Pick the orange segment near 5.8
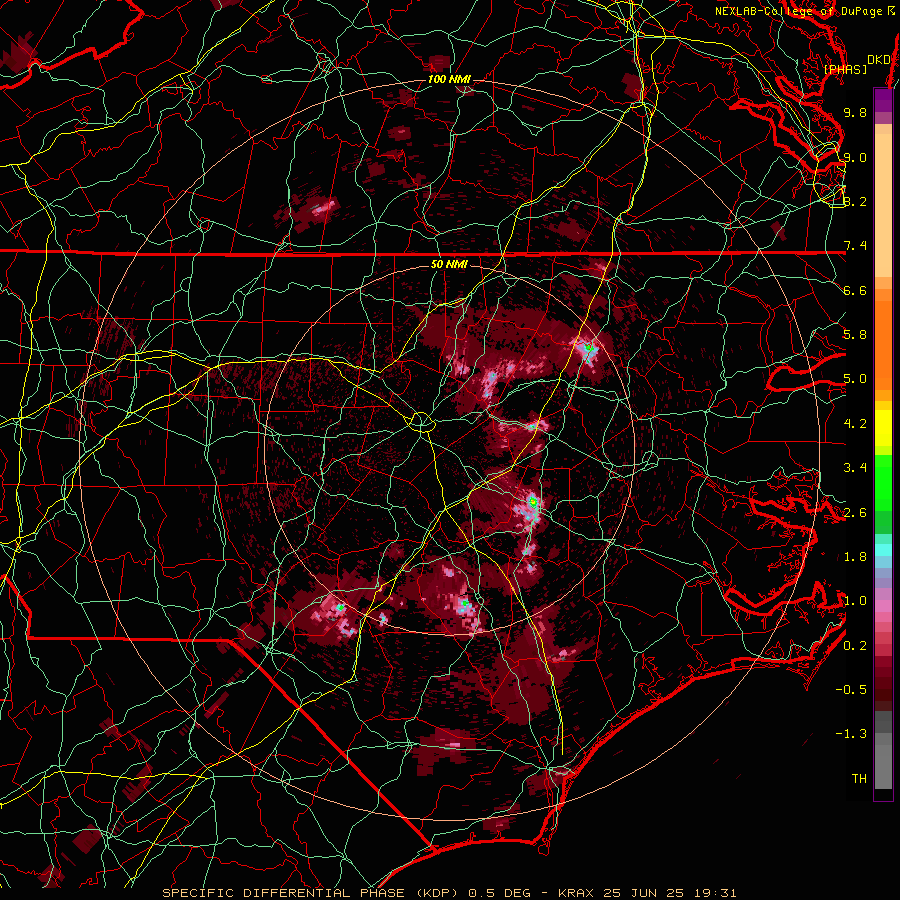This screenshot has width=900, height=900. point(883,344)
